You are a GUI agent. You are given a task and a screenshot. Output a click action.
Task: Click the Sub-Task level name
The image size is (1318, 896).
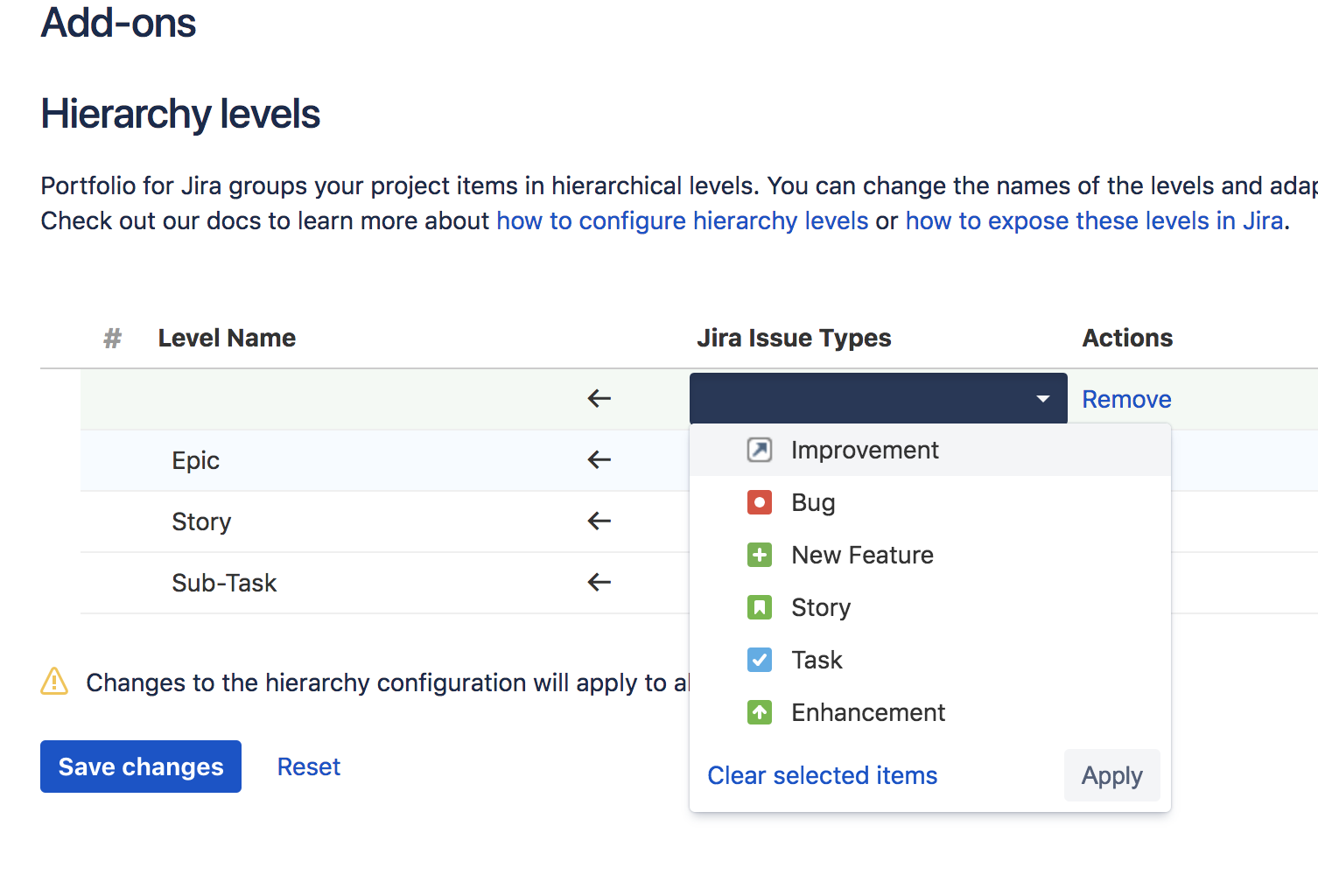[x=224, y=583]
